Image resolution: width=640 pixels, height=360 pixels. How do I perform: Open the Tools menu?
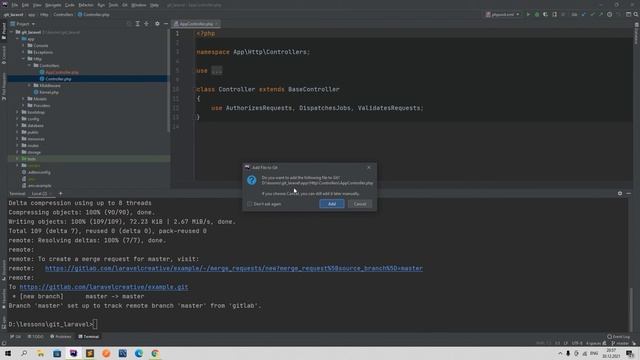(x=113, y=5)
